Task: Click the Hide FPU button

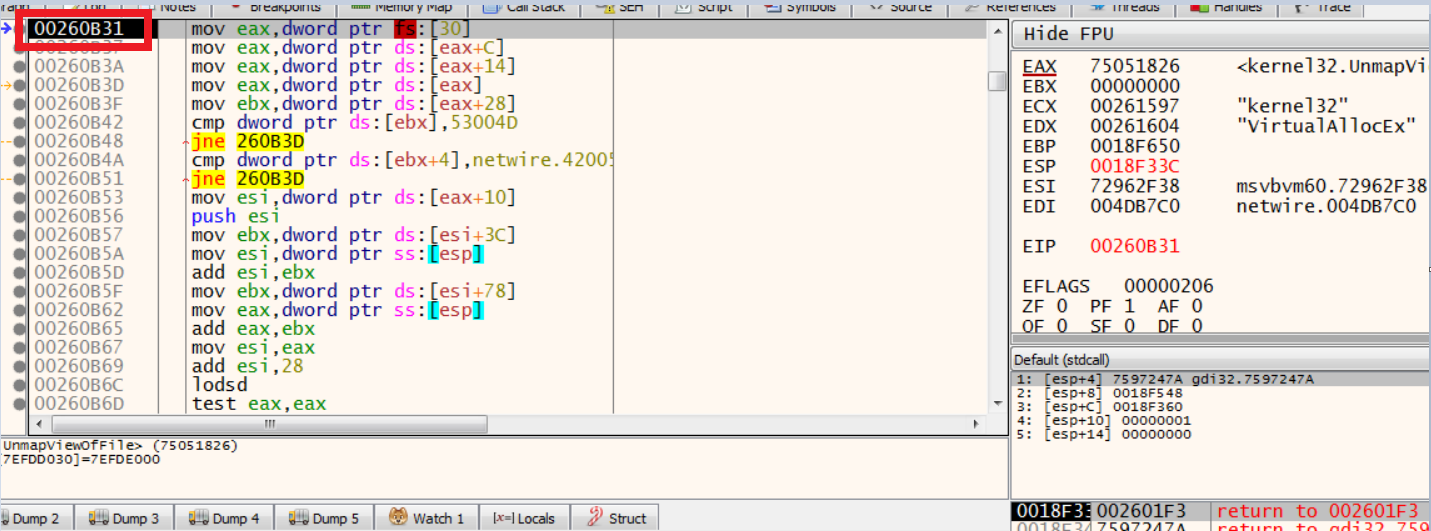Action: pyautogui.click(x=1060, y=34)
